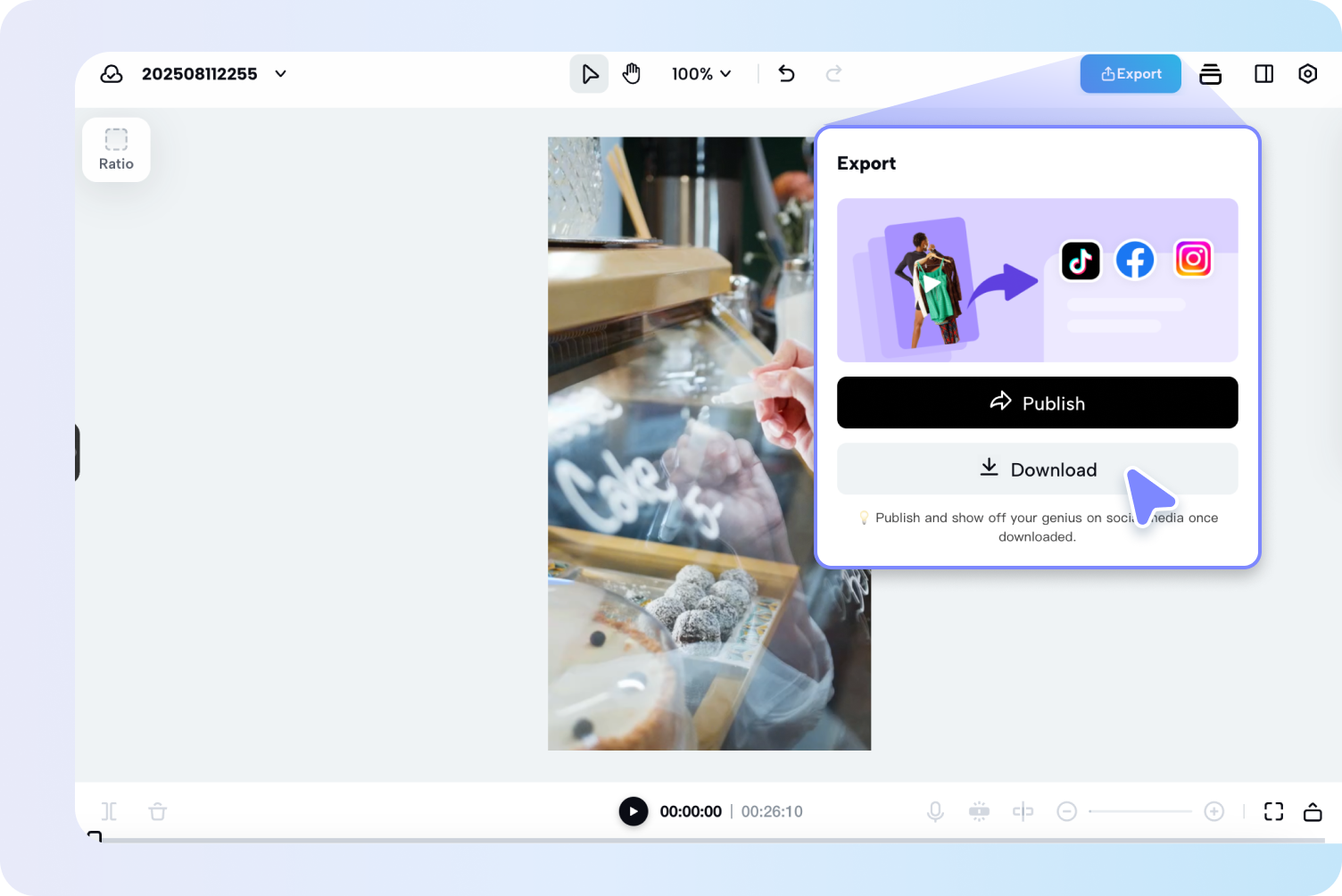Adjust the timeline zoom slider
The image size is (1342, 896).
pyautogui.click(x=1140, y=811)
